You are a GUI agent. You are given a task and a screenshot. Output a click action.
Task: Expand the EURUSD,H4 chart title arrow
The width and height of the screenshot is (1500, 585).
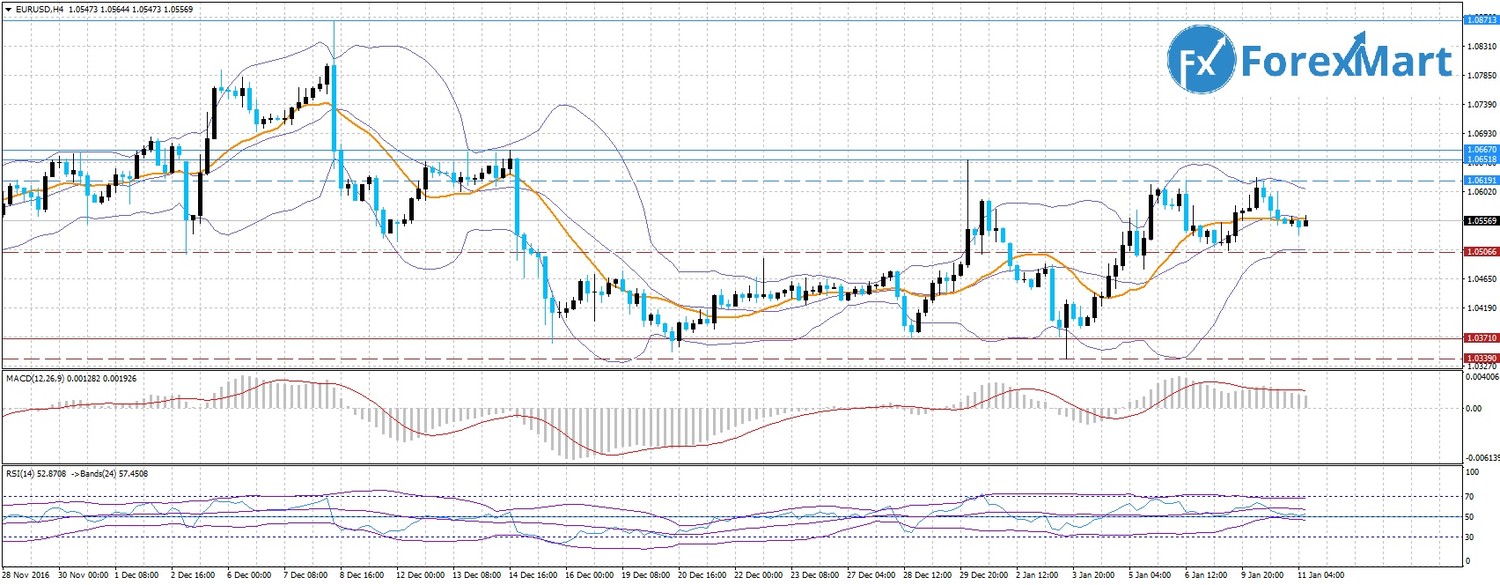click(8, 9)
